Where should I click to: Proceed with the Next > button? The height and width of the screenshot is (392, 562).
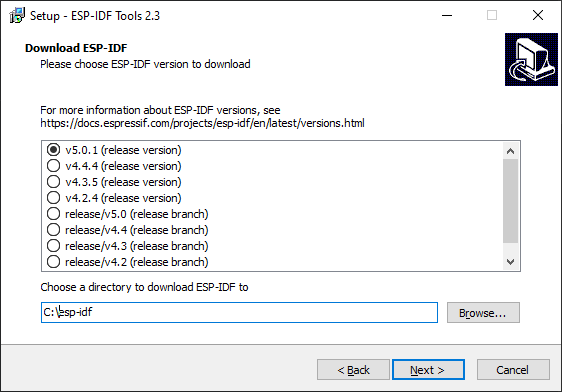coord(428,369)
